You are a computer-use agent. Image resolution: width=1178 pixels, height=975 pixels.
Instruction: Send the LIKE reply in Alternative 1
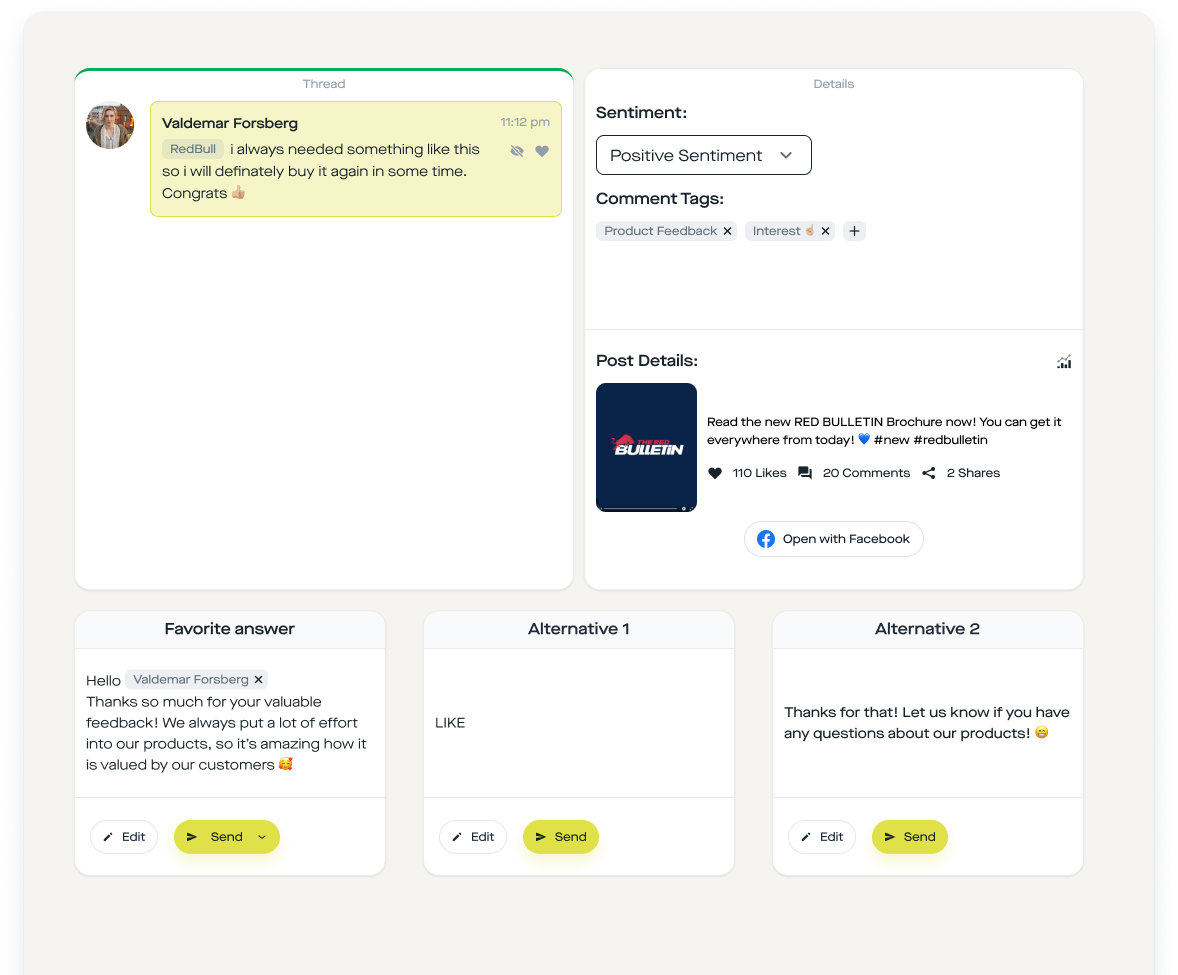click(x=561, y=836)
